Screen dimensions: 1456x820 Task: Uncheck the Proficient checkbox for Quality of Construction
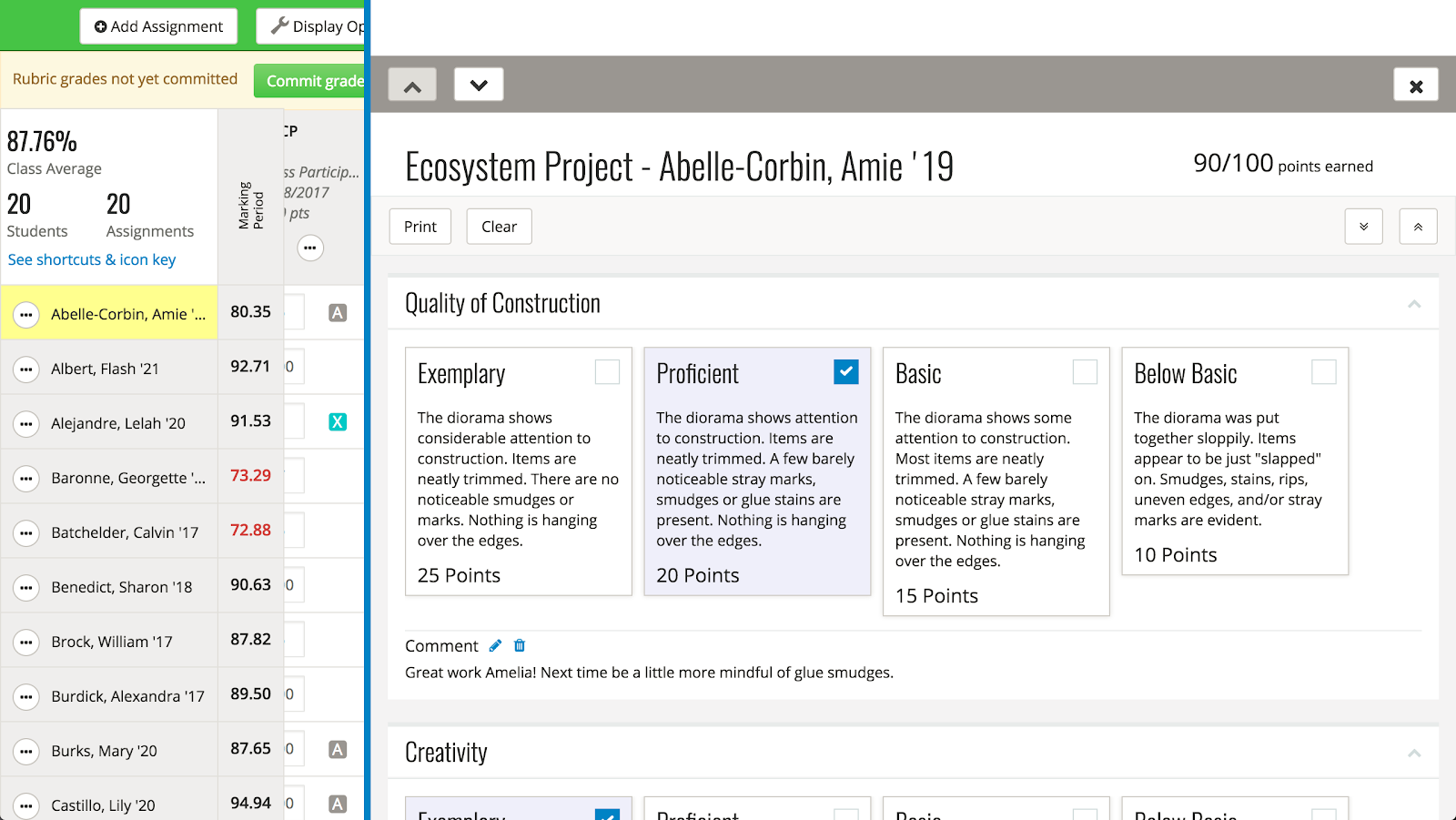pos(845,371)
